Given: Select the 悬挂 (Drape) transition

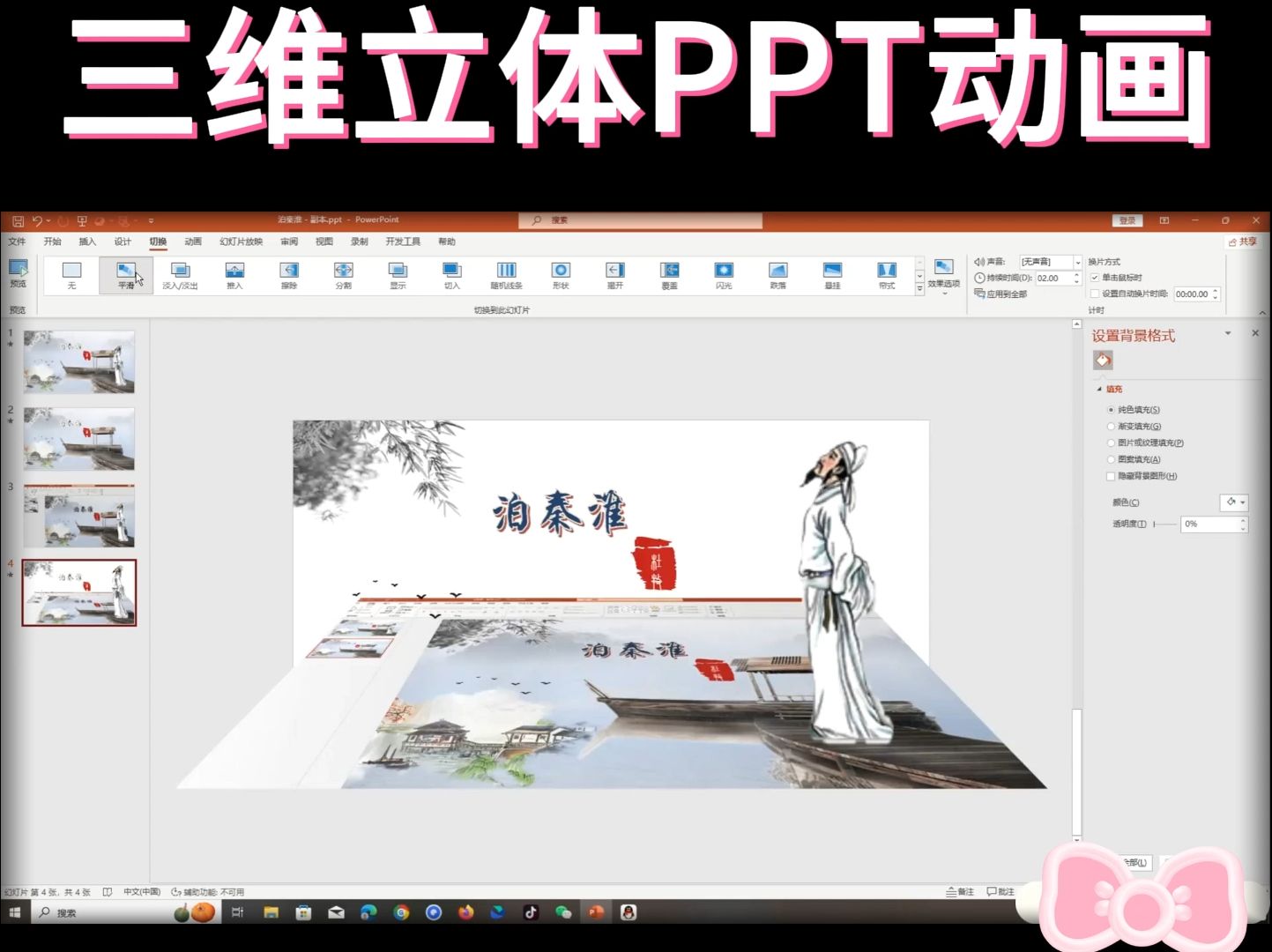Looking at the screenshot, I should click(832, 275).
